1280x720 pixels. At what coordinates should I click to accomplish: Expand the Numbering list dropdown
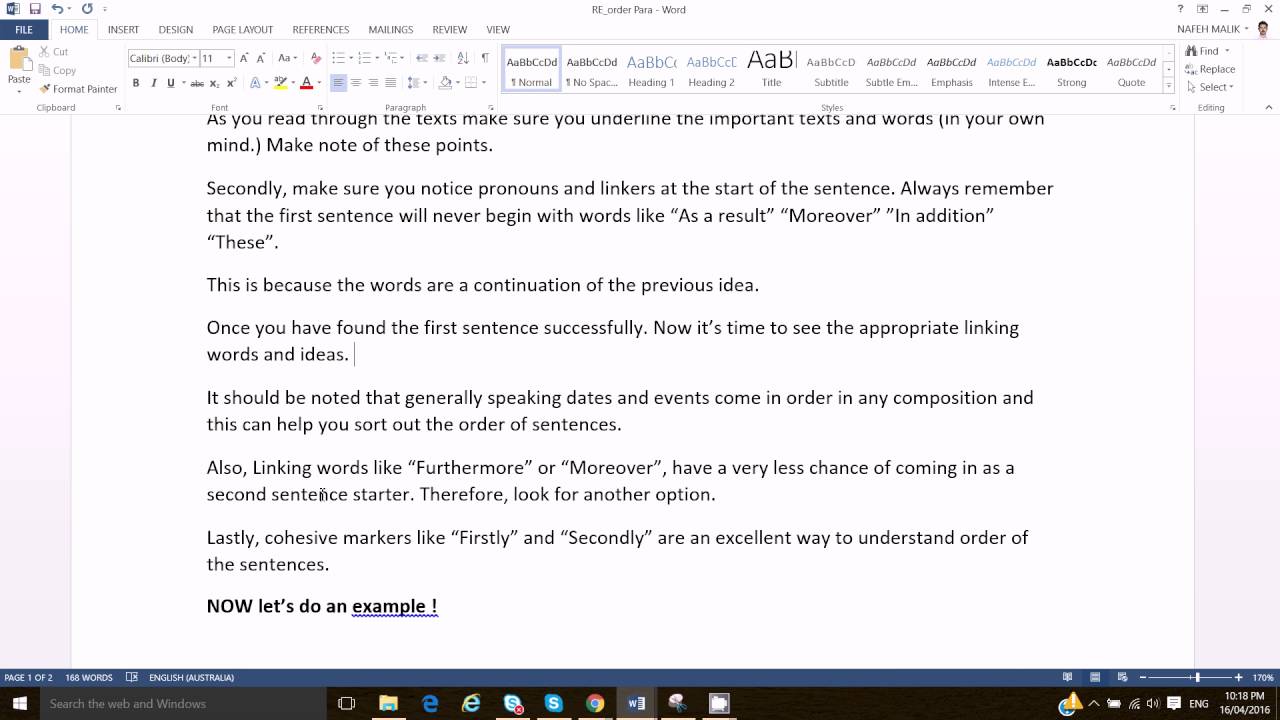(x=375, y=58)
